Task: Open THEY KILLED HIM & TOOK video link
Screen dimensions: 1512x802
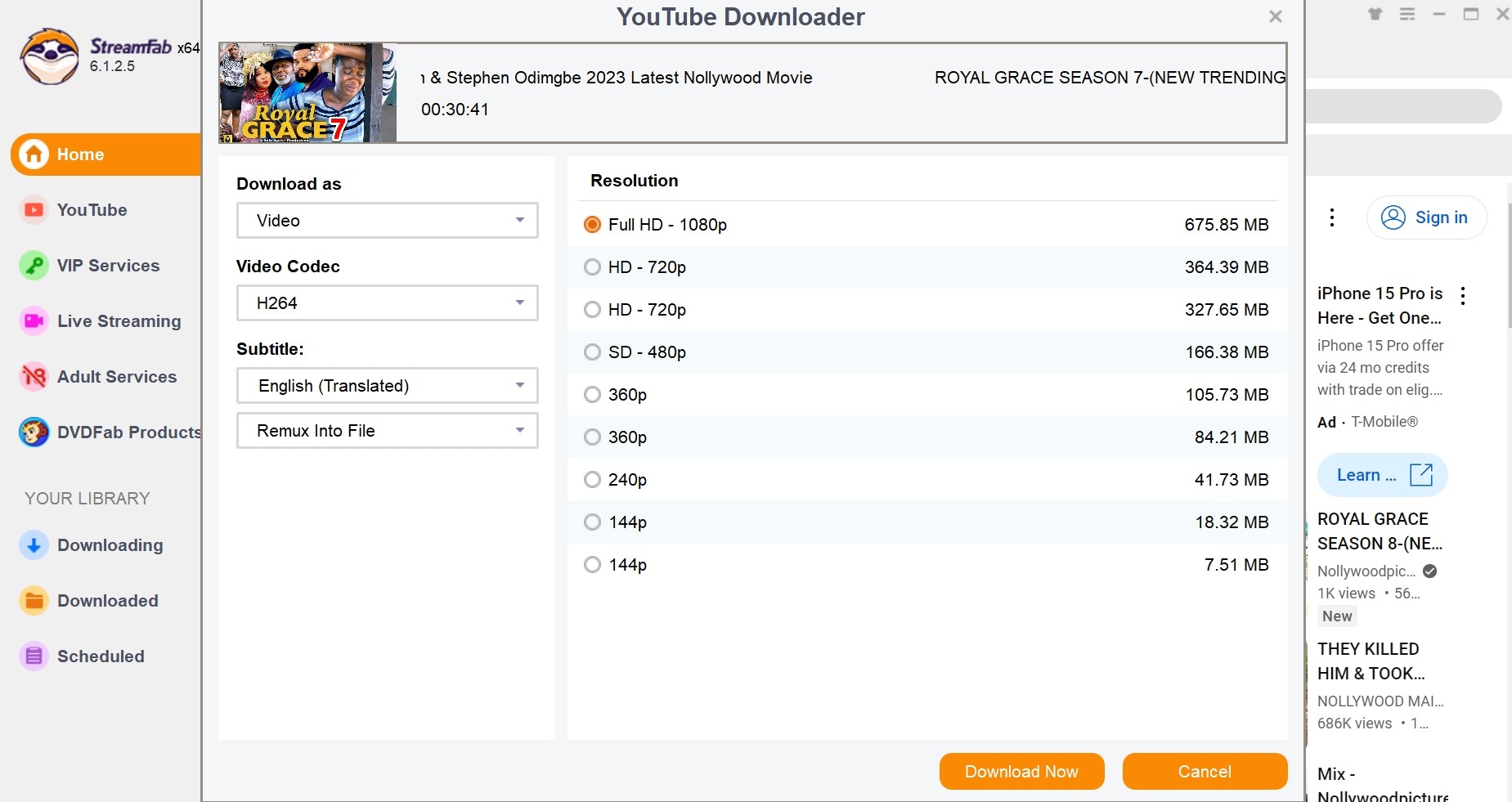Action: (x=1371, y=661)
